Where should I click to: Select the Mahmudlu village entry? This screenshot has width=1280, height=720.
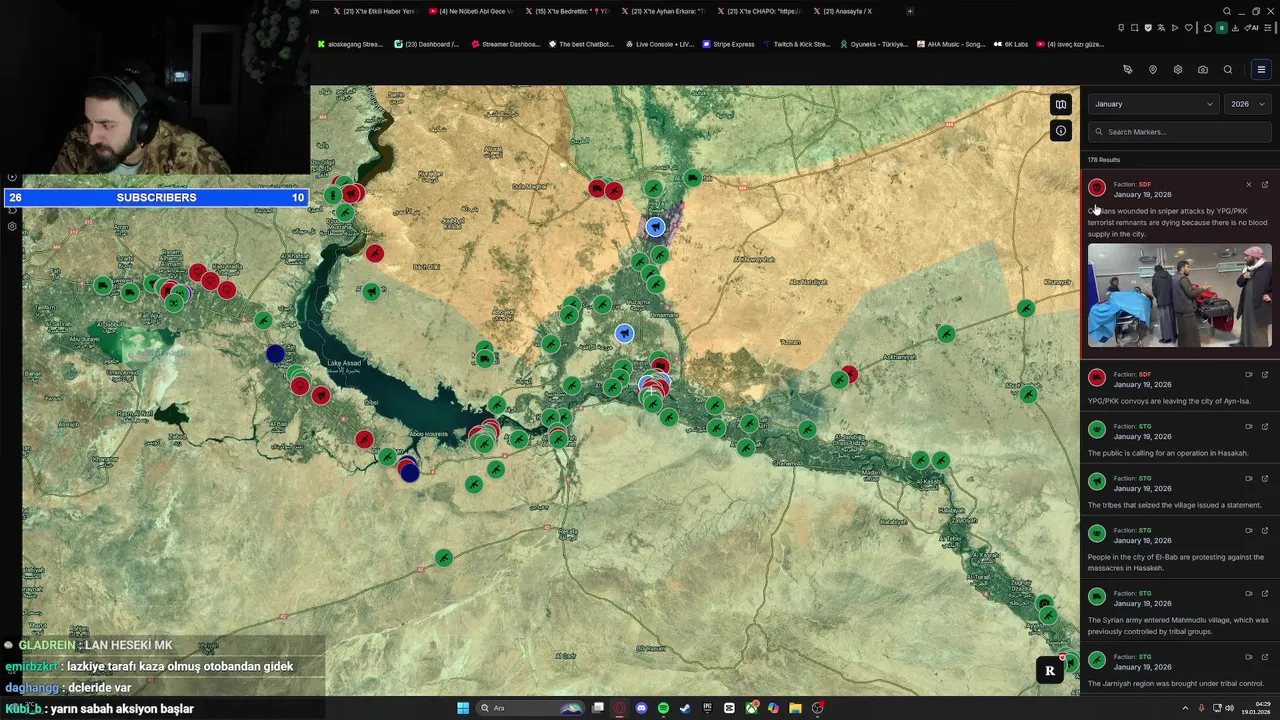click(1180, 612)
